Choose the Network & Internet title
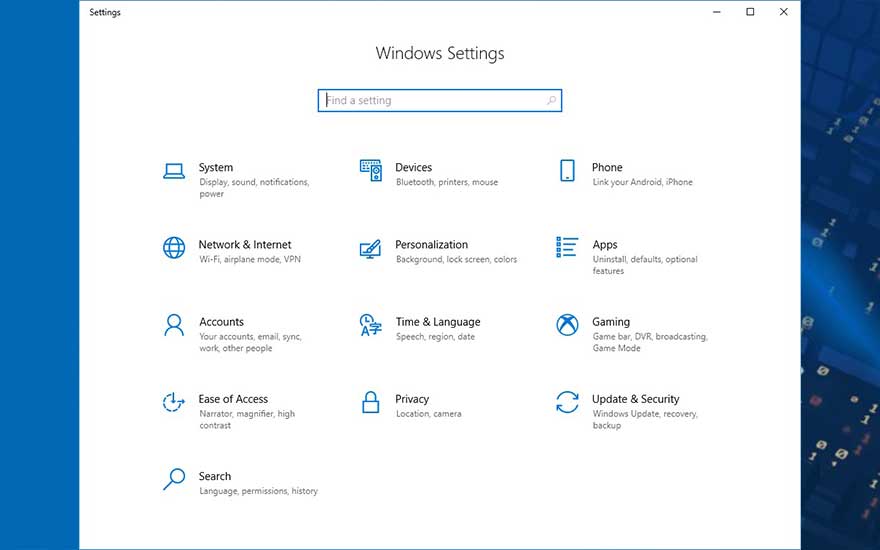Screen dimensions: 880x550 pos(245,245)
